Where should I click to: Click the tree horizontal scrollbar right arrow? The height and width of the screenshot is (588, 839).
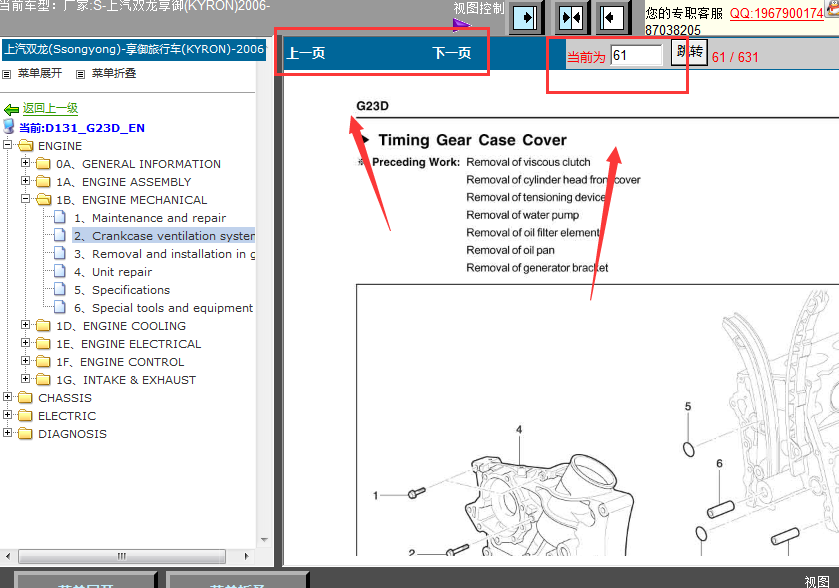coord(246,556)
